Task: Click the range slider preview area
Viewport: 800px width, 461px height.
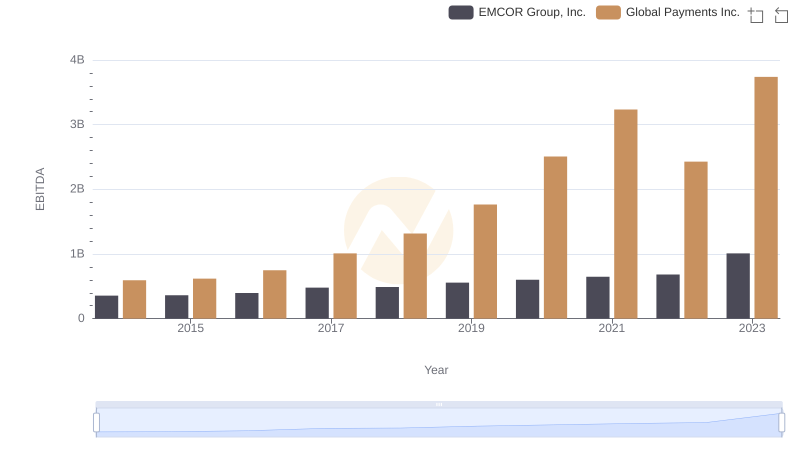Action: 439,423
